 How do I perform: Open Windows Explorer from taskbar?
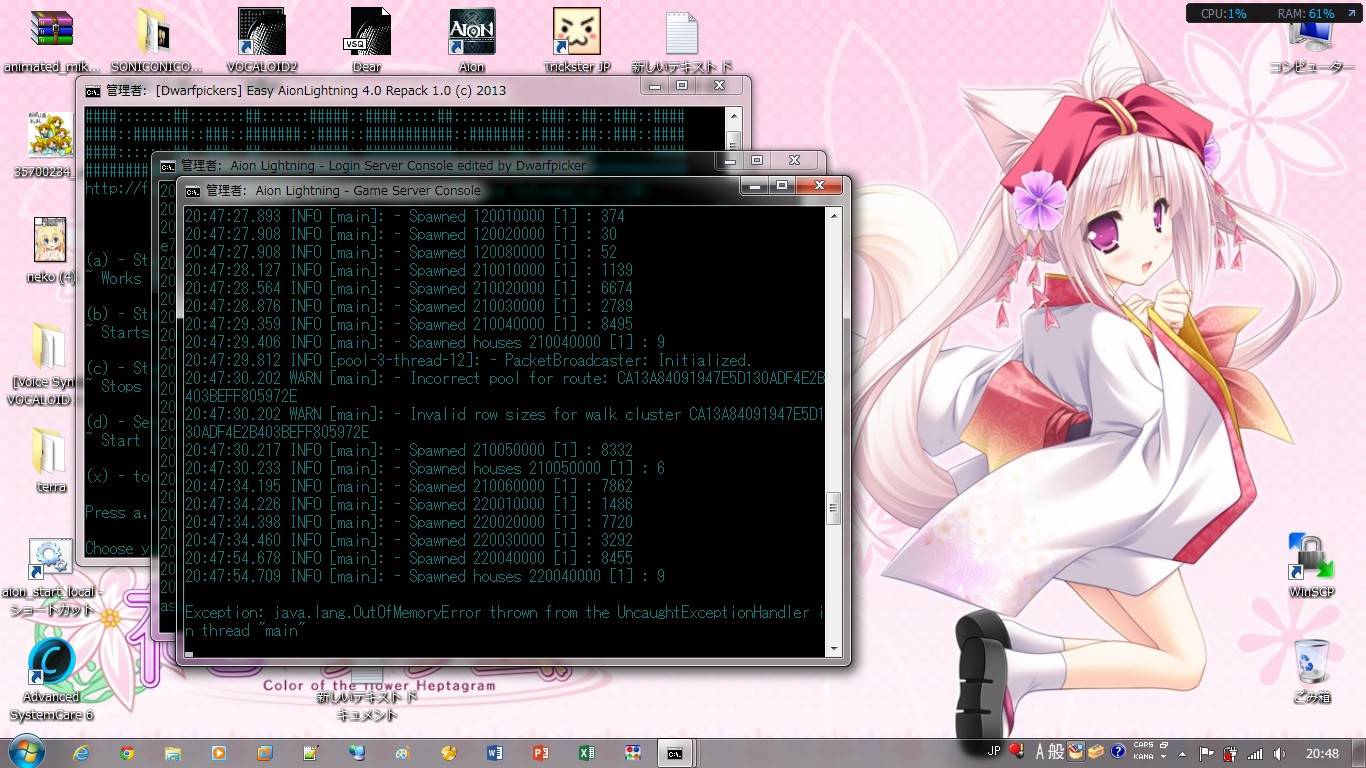pos(173,753)
